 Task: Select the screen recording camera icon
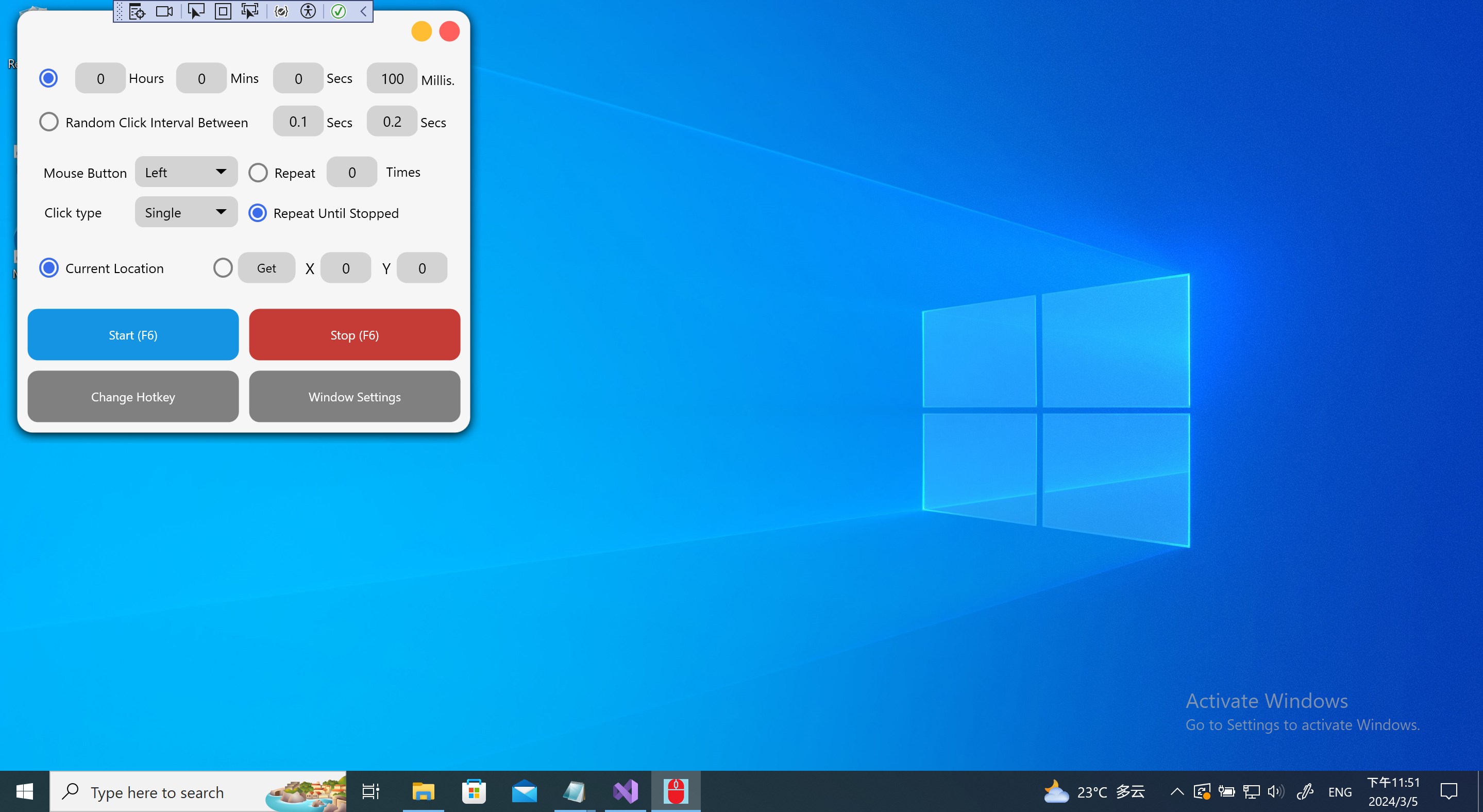tap(165, 11)
